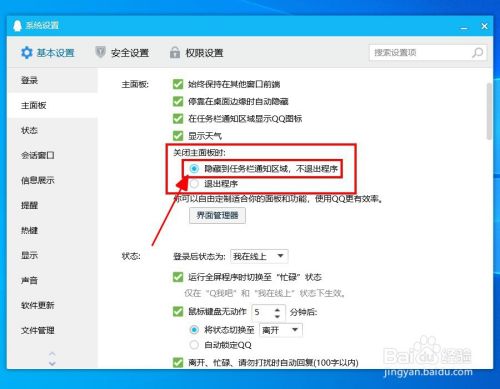Click the sidebar down chevron arrow
Image resolution: width=500 pixels, height=389 pixels.
52,363
